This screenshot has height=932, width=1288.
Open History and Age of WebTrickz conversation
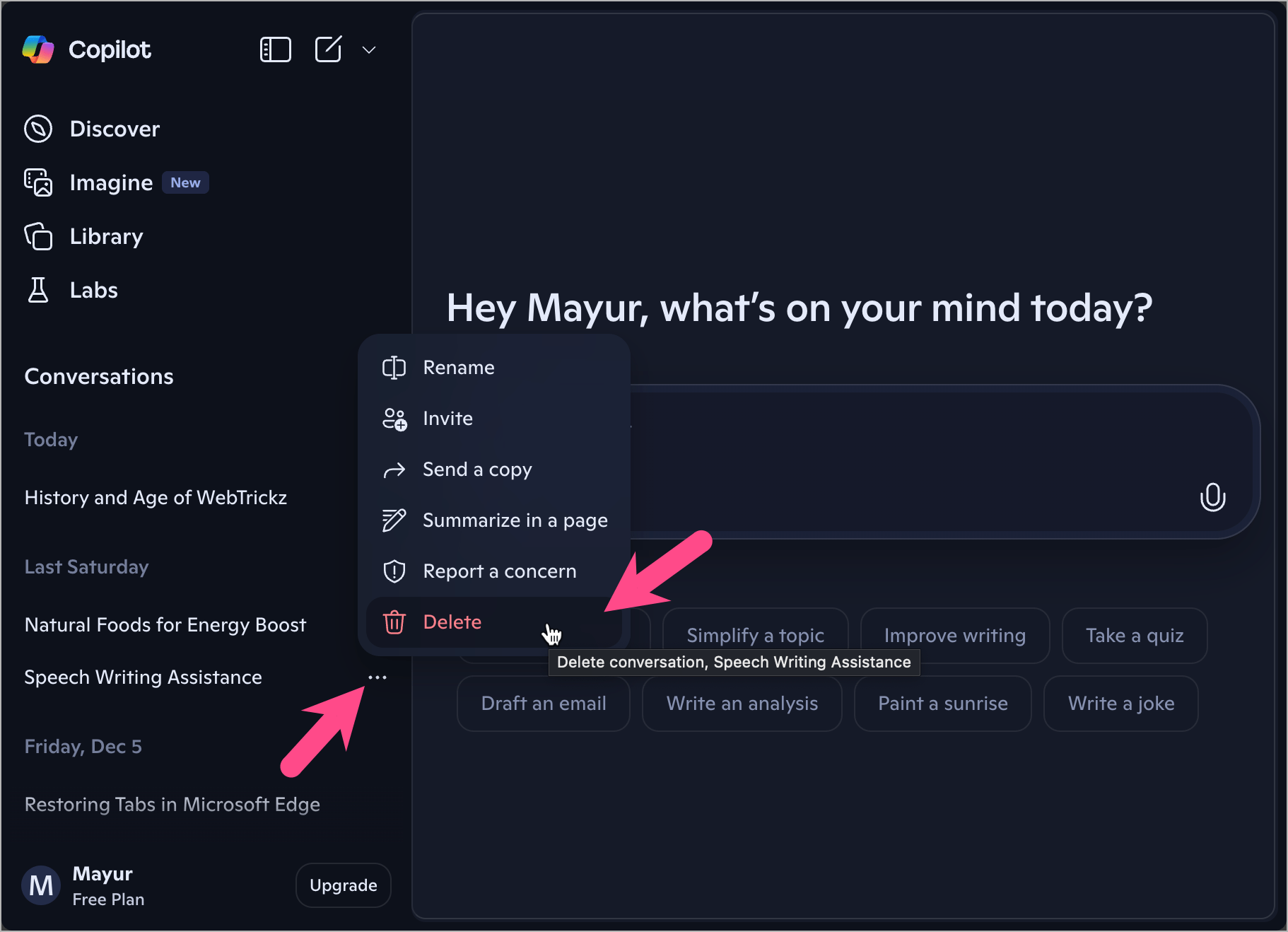click(x=156, y=498)
